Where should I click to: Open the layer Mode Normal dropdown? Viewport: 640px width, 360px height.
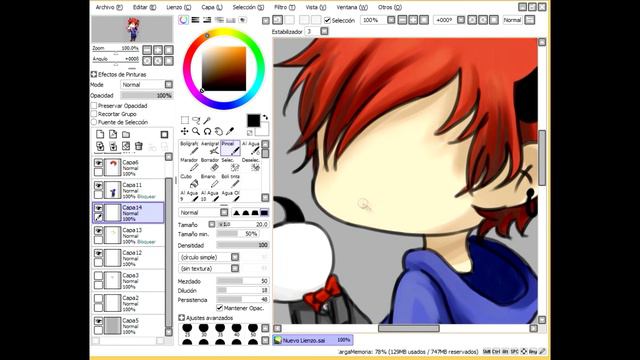coord(169,84)
